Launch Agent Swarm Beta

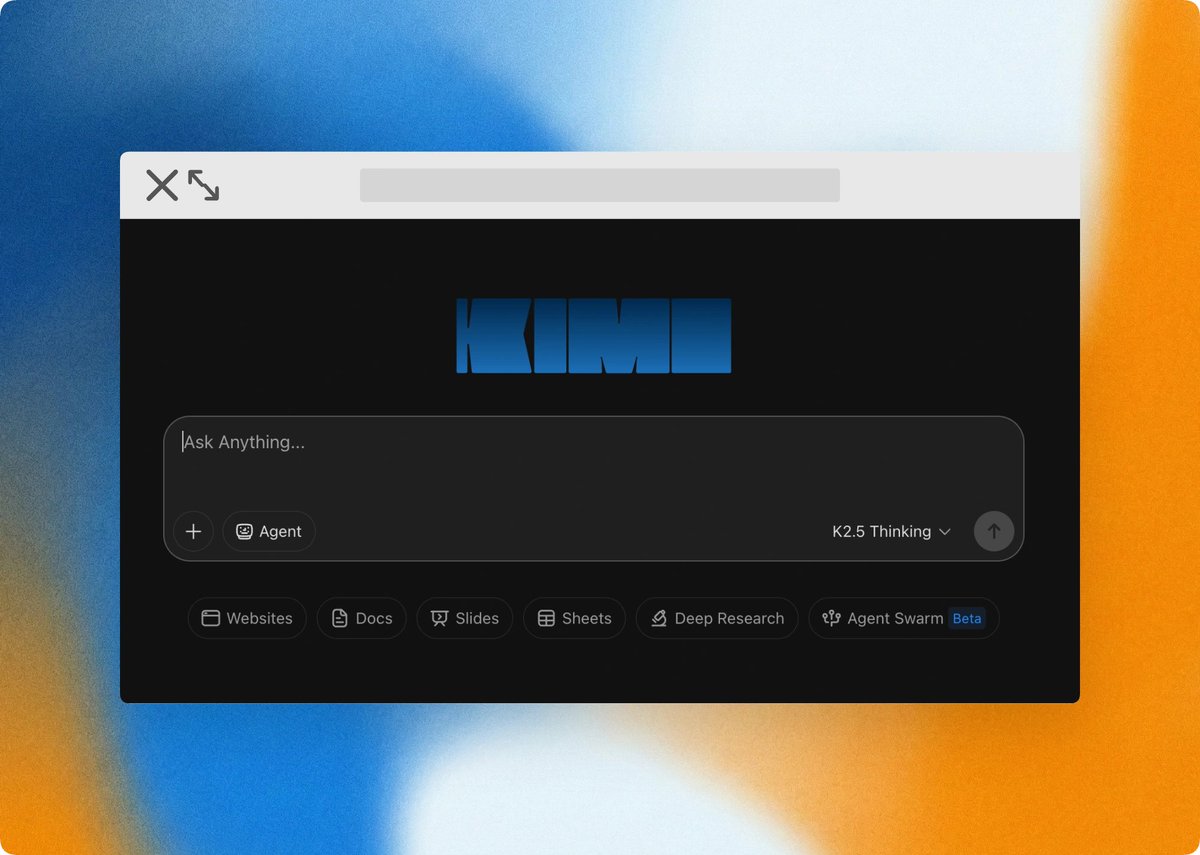904,618
